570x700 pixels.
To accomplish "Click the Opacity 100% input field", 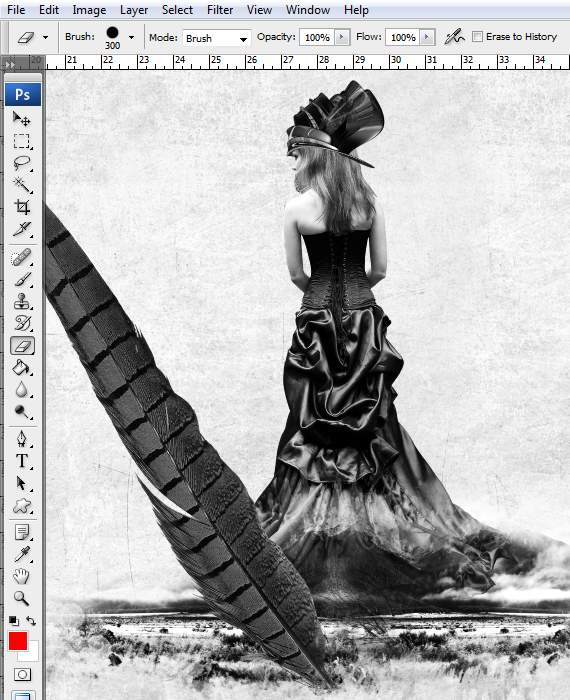I will [x=317, y=37].
